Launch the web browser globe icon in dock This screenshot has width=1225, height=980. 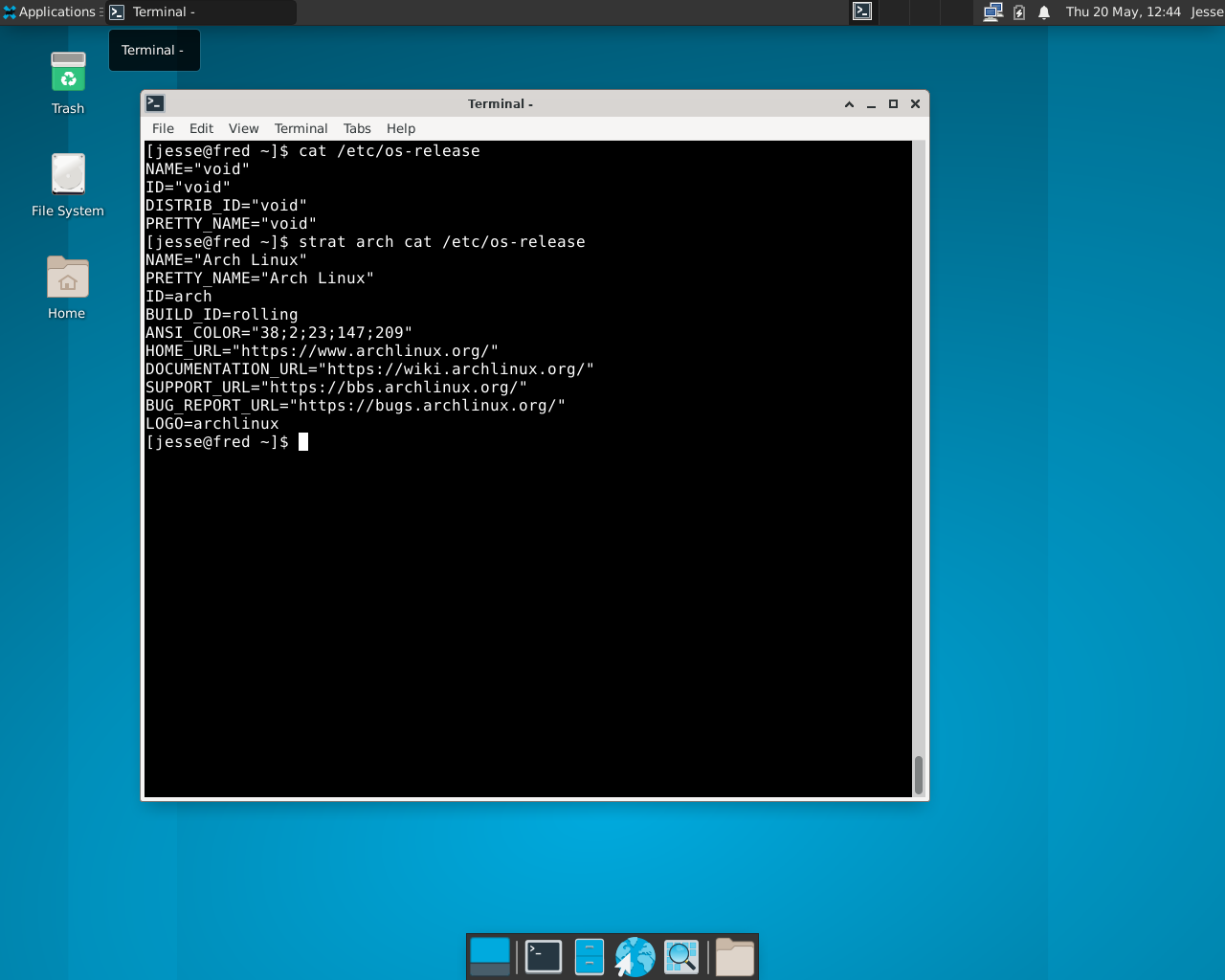[x=635, y=956]
